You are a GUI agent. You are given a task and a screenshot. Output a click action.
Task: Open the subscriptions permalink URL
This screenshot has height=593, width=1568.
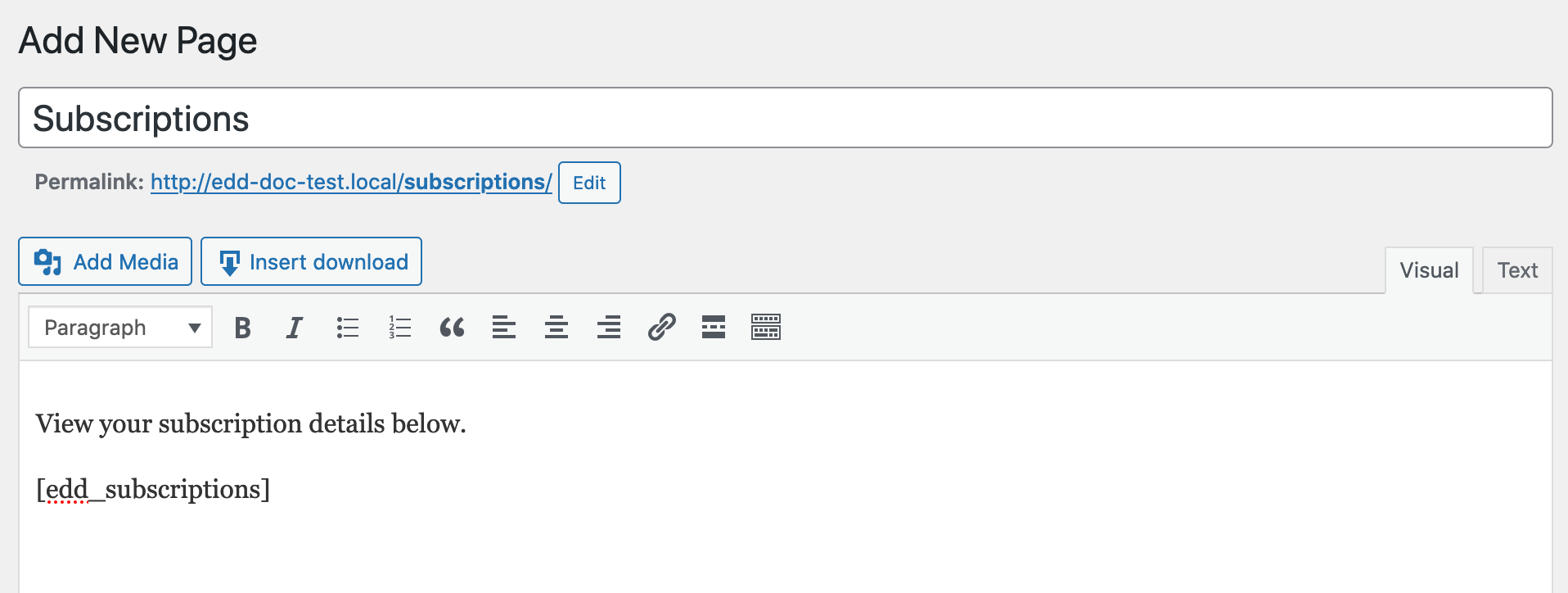[x=351, y=182]
